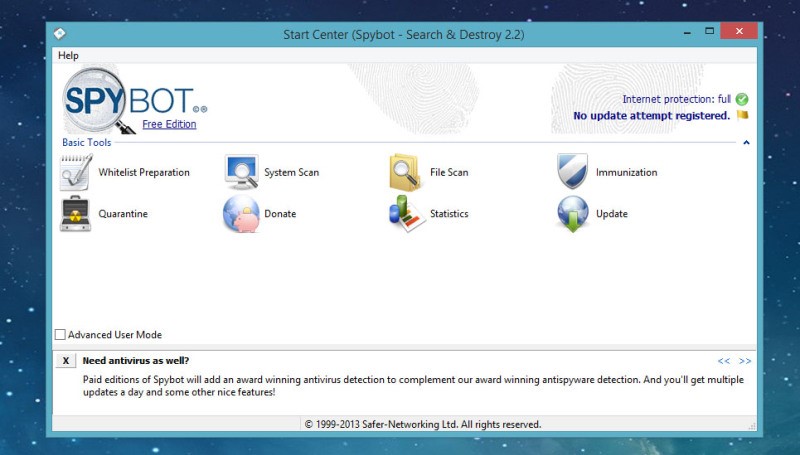The height and width of the screenshot is (455, 800).
Task: Follow the Free Edition link
Action: [x=169, y=125]
